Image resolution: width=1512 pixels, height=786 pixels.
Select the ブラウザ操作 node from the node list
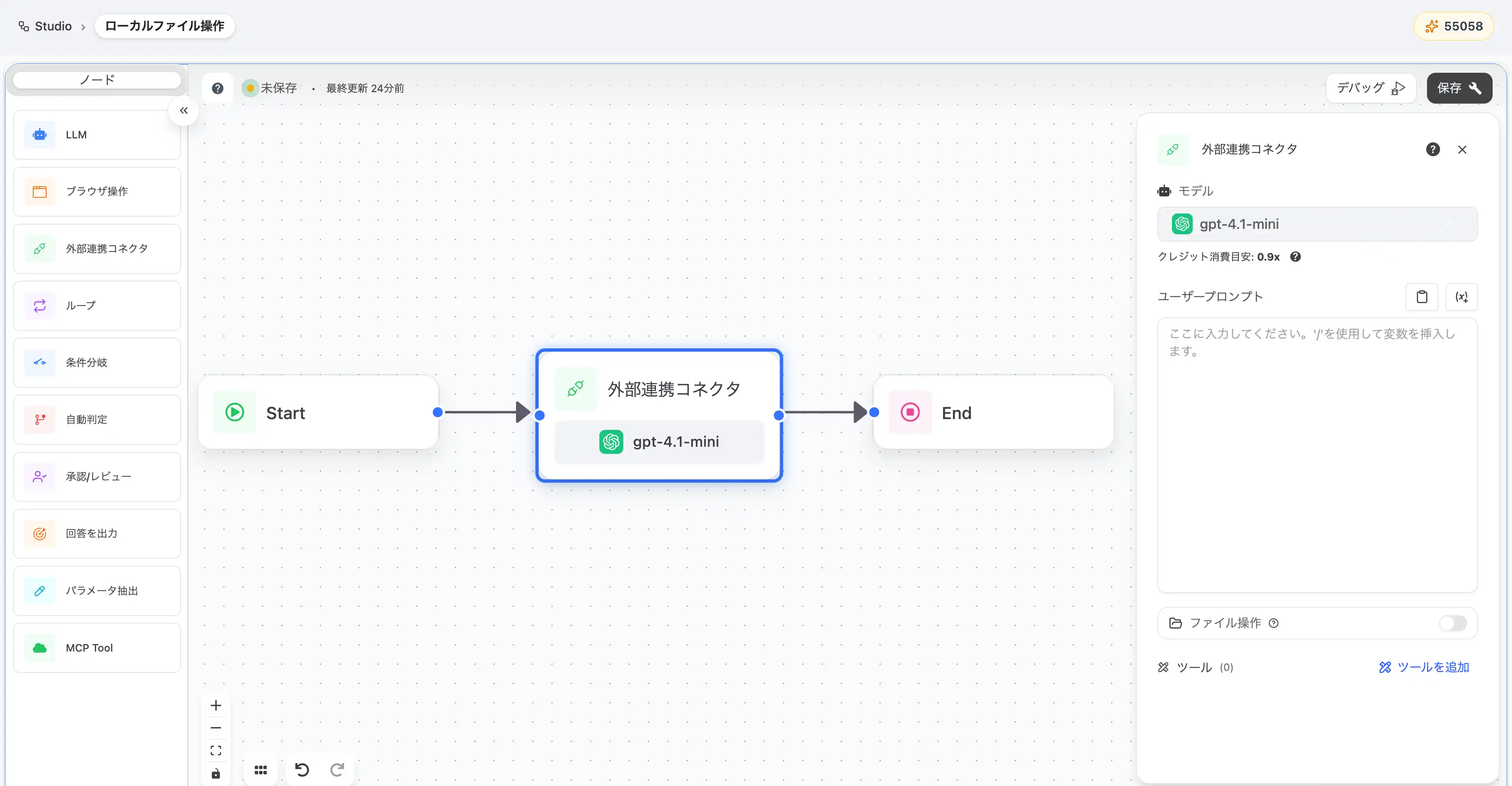(97, 191)
